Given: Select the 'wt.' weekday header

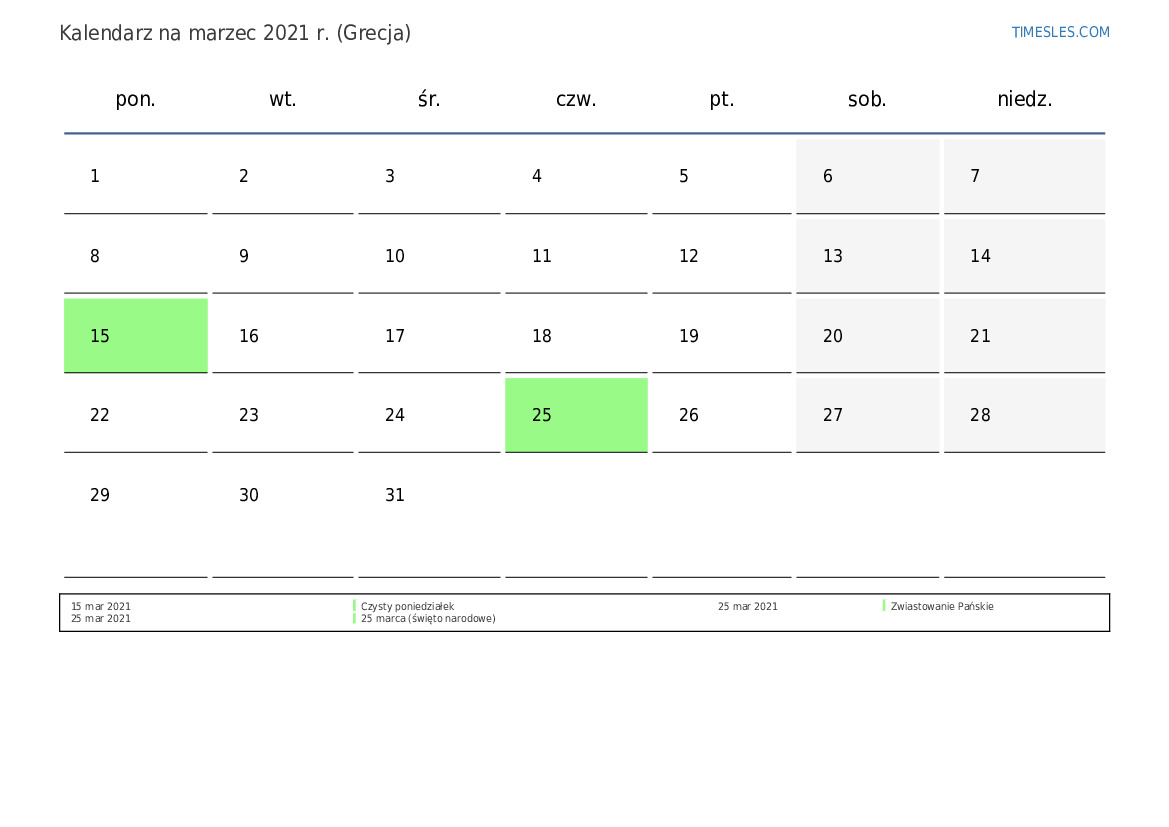Looking at the screenshot, I should point(283,99).
